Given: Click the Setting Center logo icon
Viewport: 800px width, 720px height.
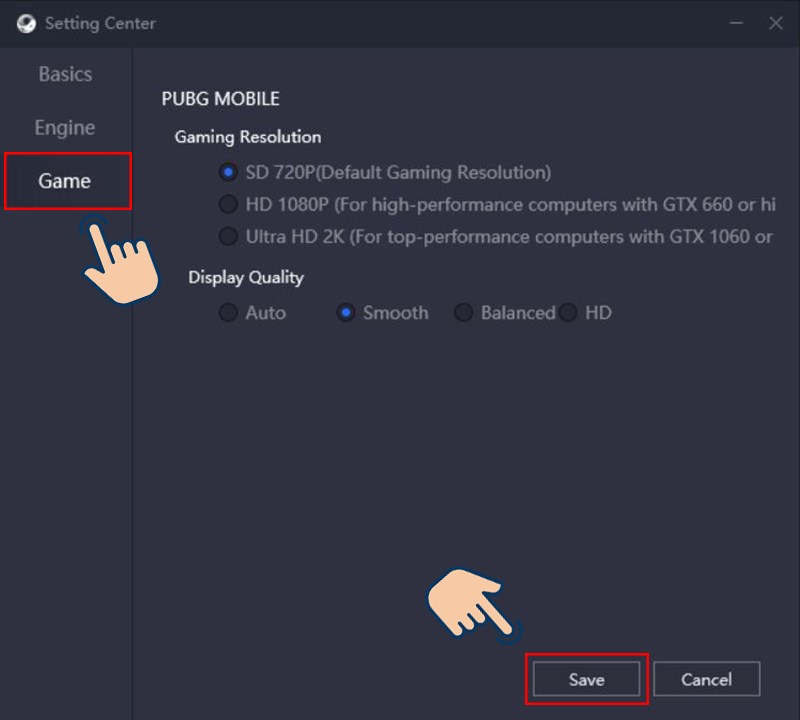Looking at the screenshot, I should pyautogui.click(x=26, y=23).
